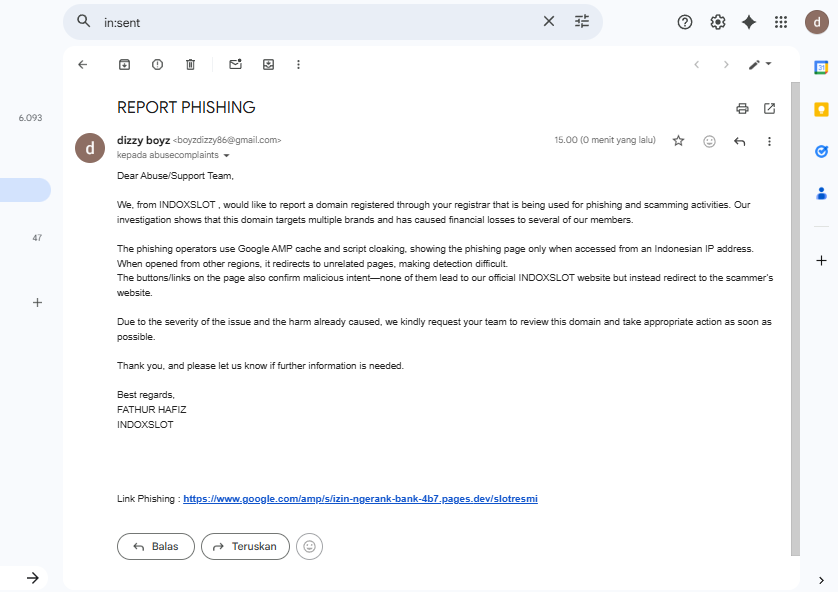The width and height of the screenshot is (838, 592).
Task: Go to the older message arrow
Action: point(726,65)
